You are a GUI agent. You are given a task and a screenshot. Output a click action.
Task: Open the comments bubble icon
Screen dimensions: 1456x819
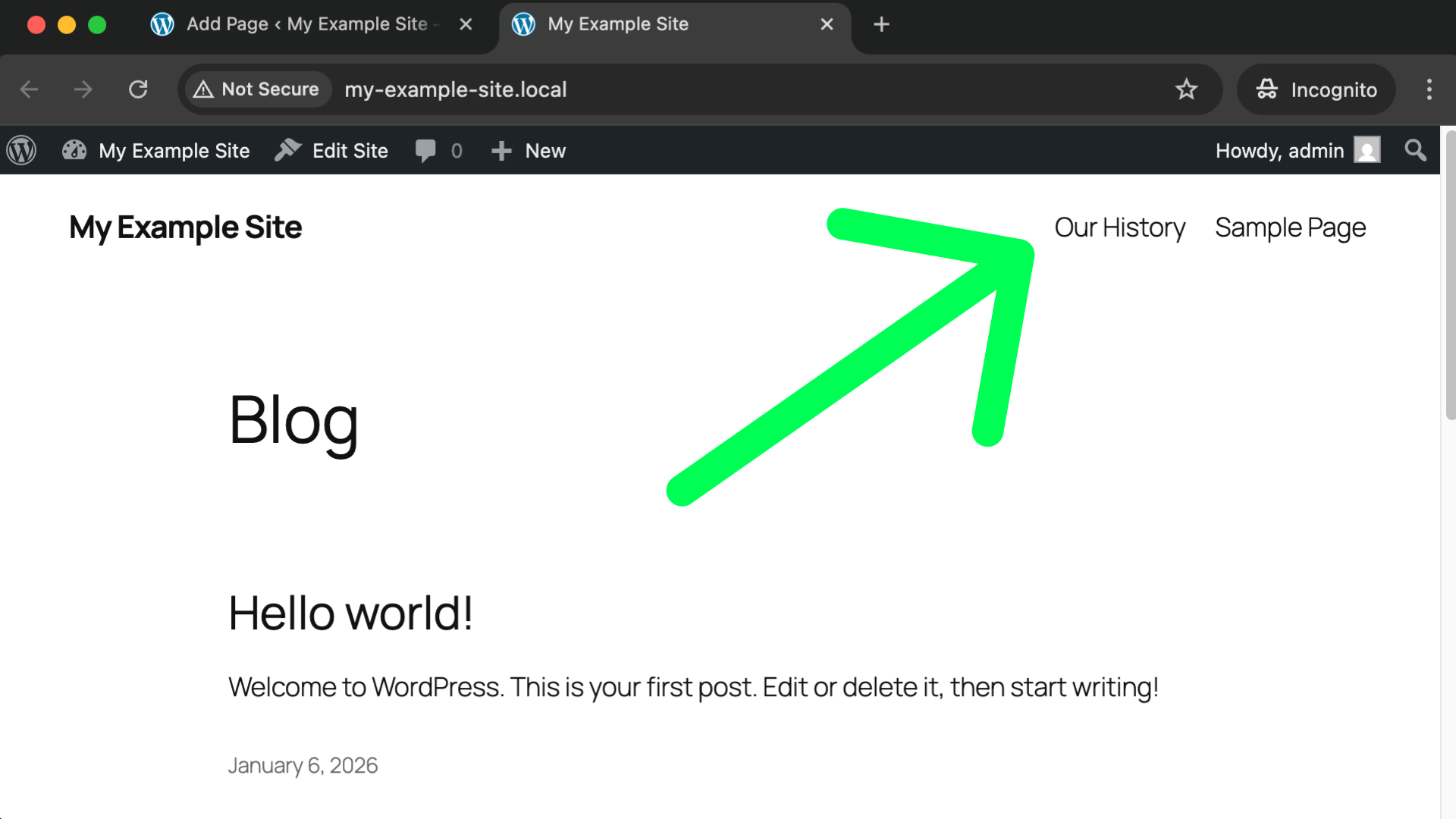coord(425,150)
